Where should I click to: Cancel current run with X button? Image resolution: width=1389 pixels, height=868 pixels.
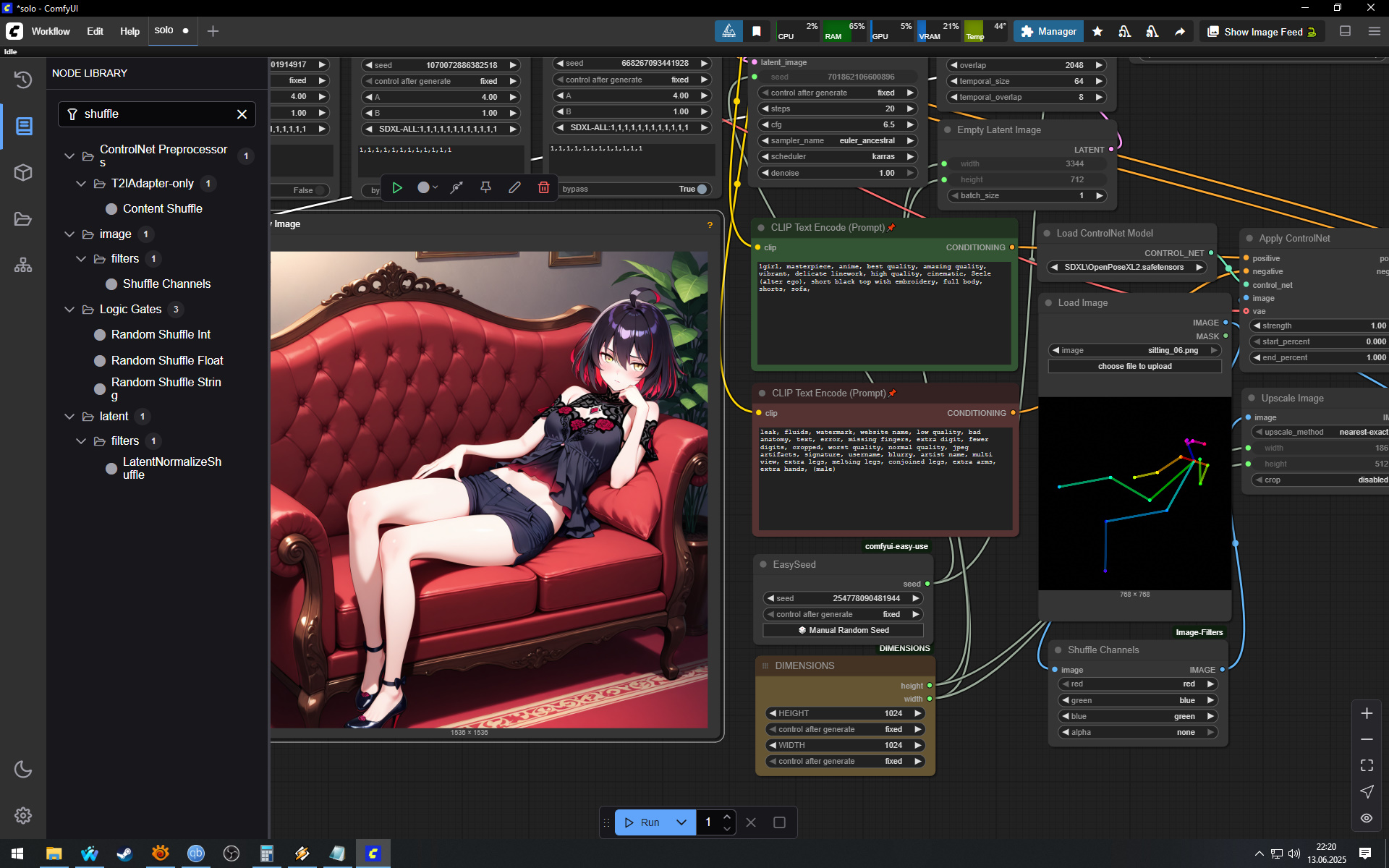pos(751,822)
